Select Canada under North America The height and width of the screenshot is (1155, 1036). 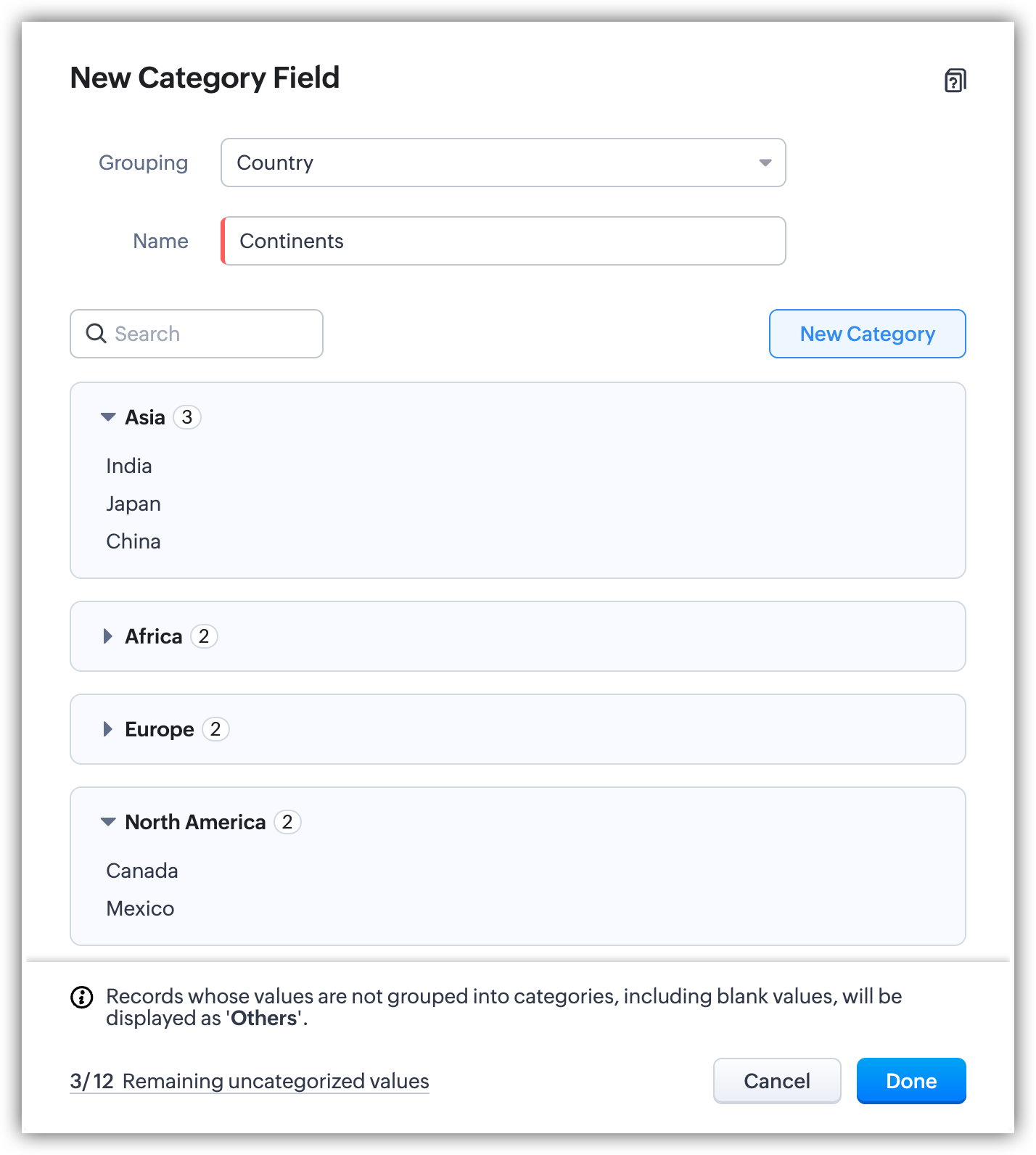point(142,871)
